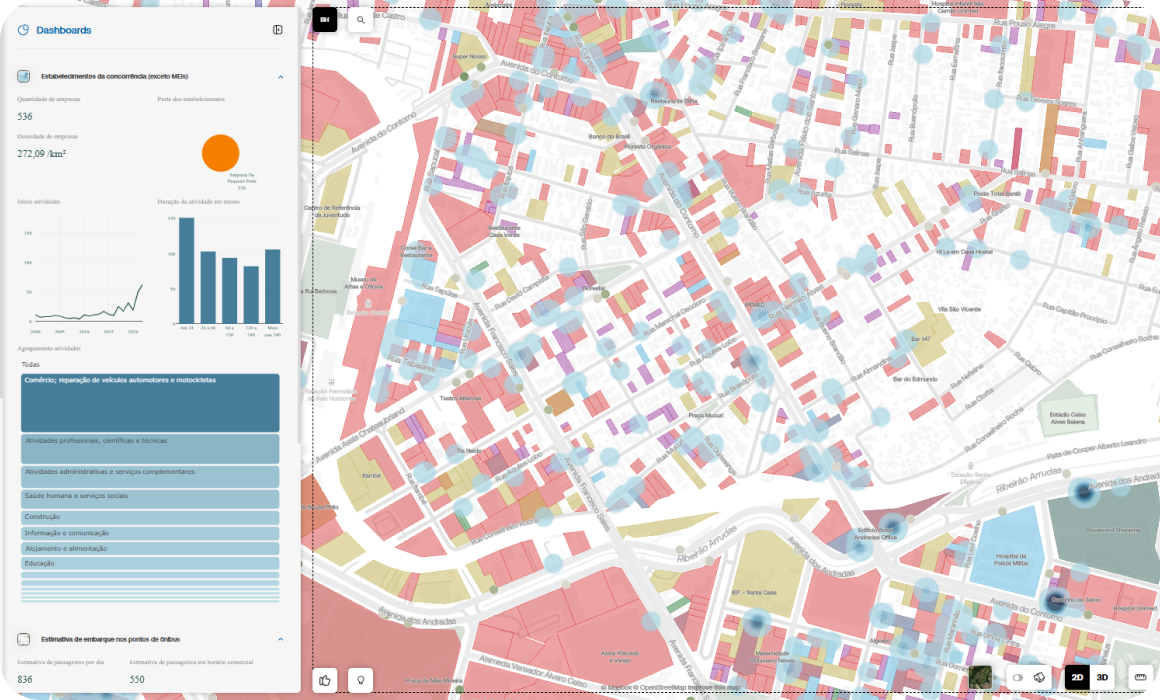Collapse Estabelecimentos da concorrência section
Viewport: 1160px width, 700px height.
click(x=280, y=77)
